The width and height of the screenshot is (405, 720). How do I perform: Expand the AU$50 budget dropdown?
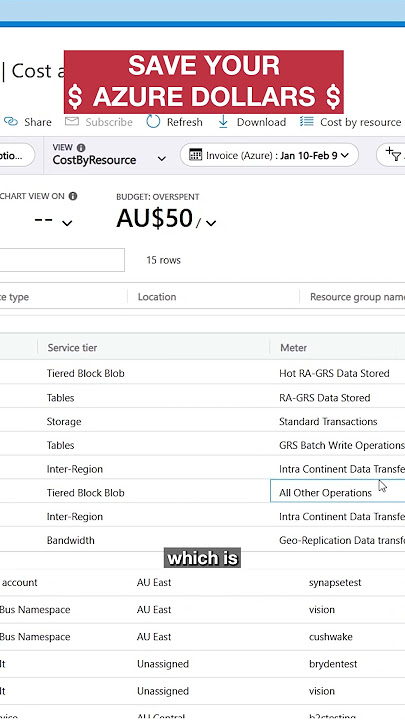(x=211, y=223)
